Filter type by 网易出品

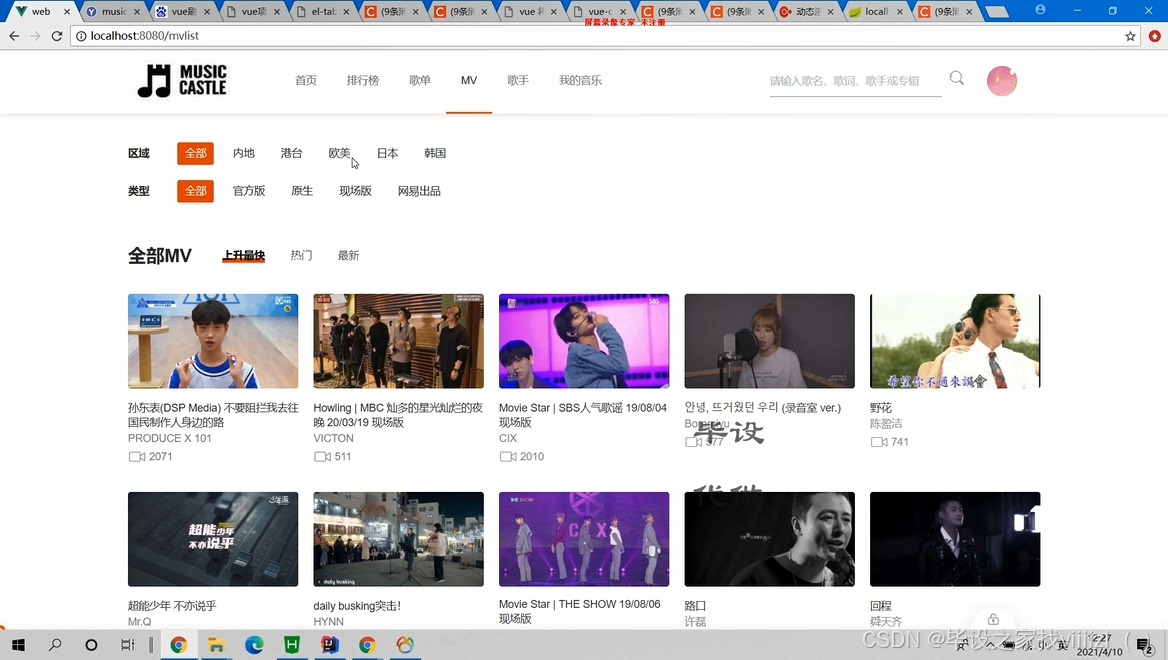[x=419, y=191]
